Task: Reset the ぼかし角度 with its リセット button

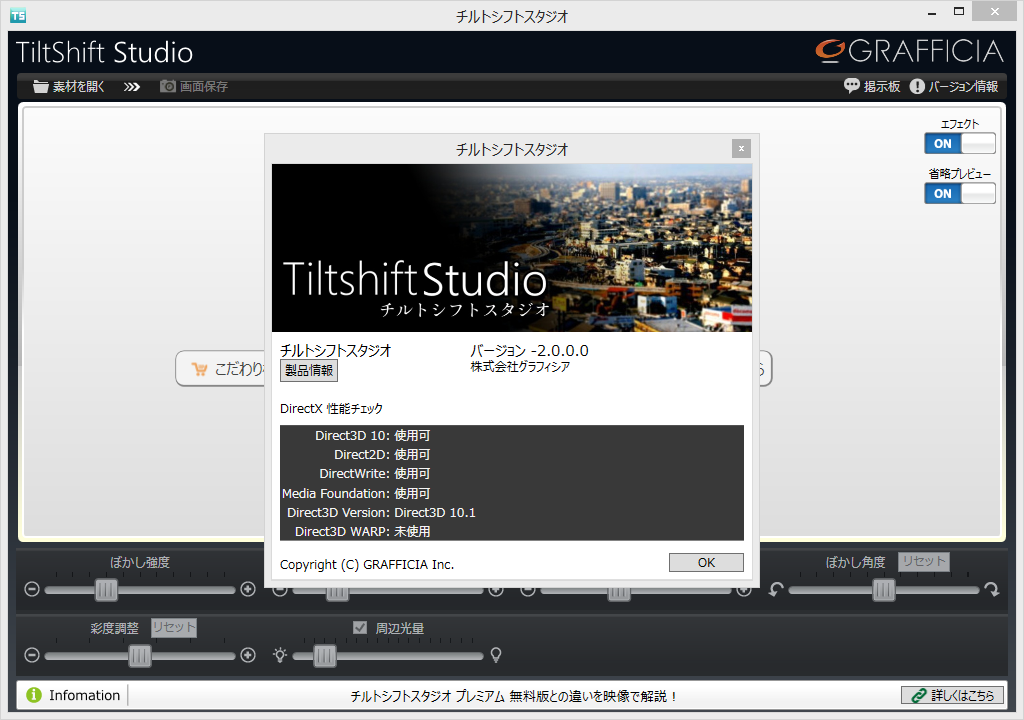Action: [923, 561]
